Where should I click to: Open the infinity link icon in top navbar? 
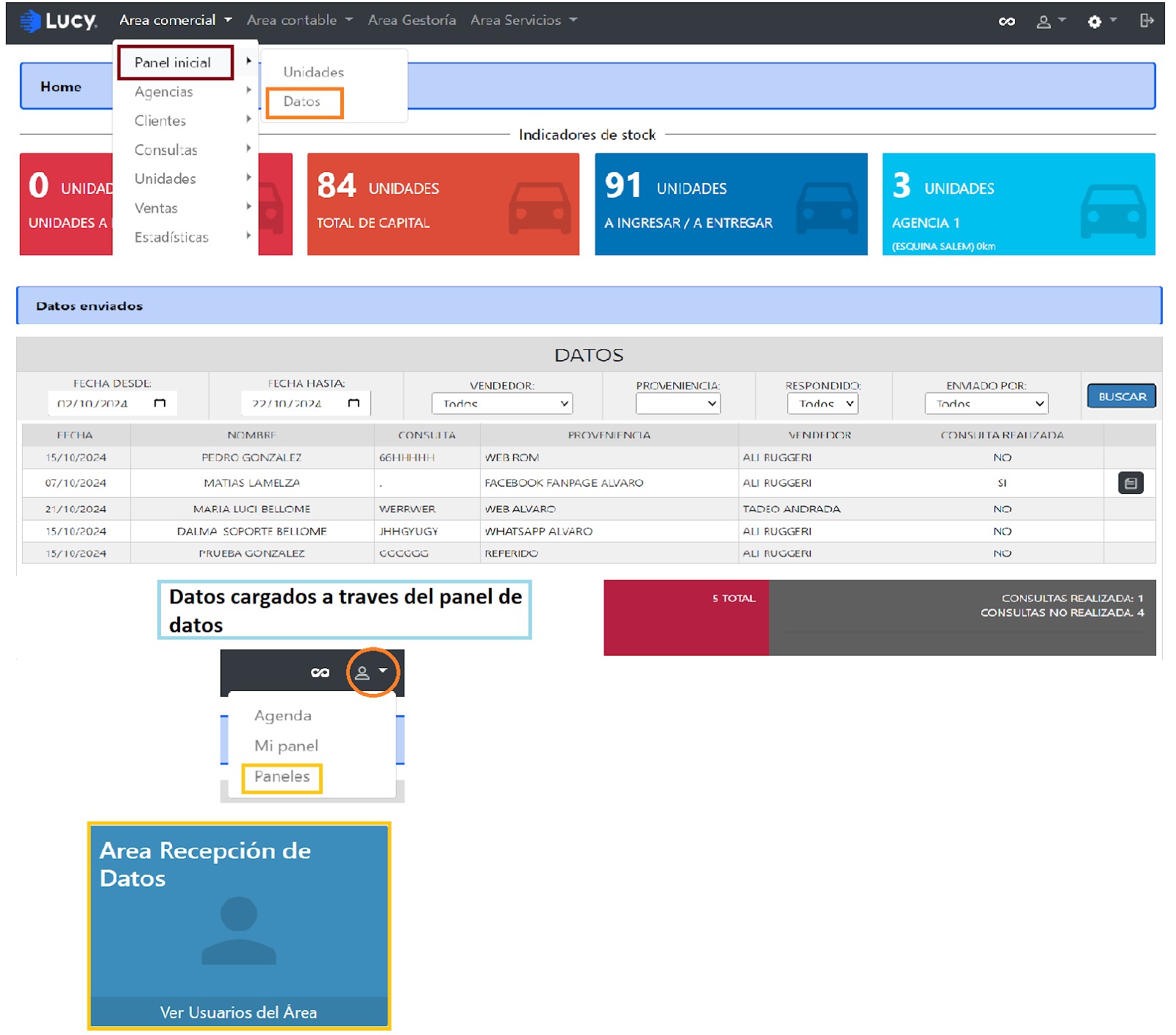point(1007,21)
